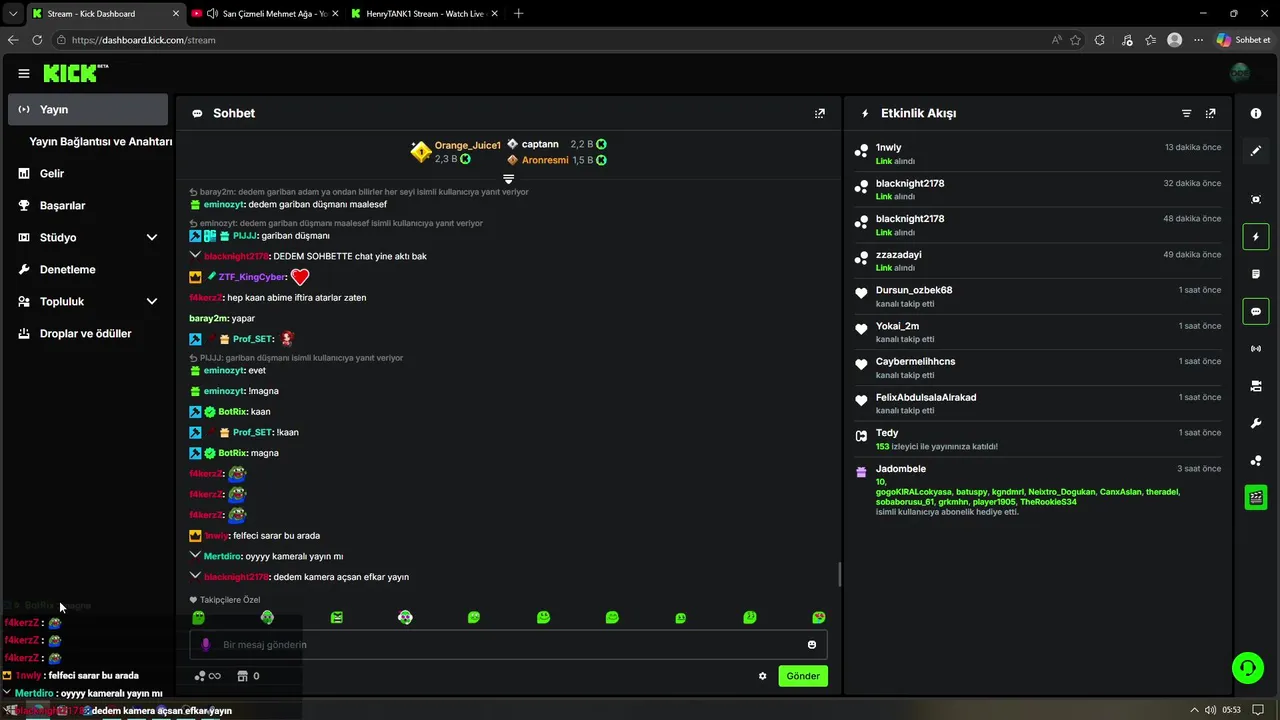This screenshot has height=720, width=1280.
Task: Click the channel points infinity counter
Action: tap(207, 676)
